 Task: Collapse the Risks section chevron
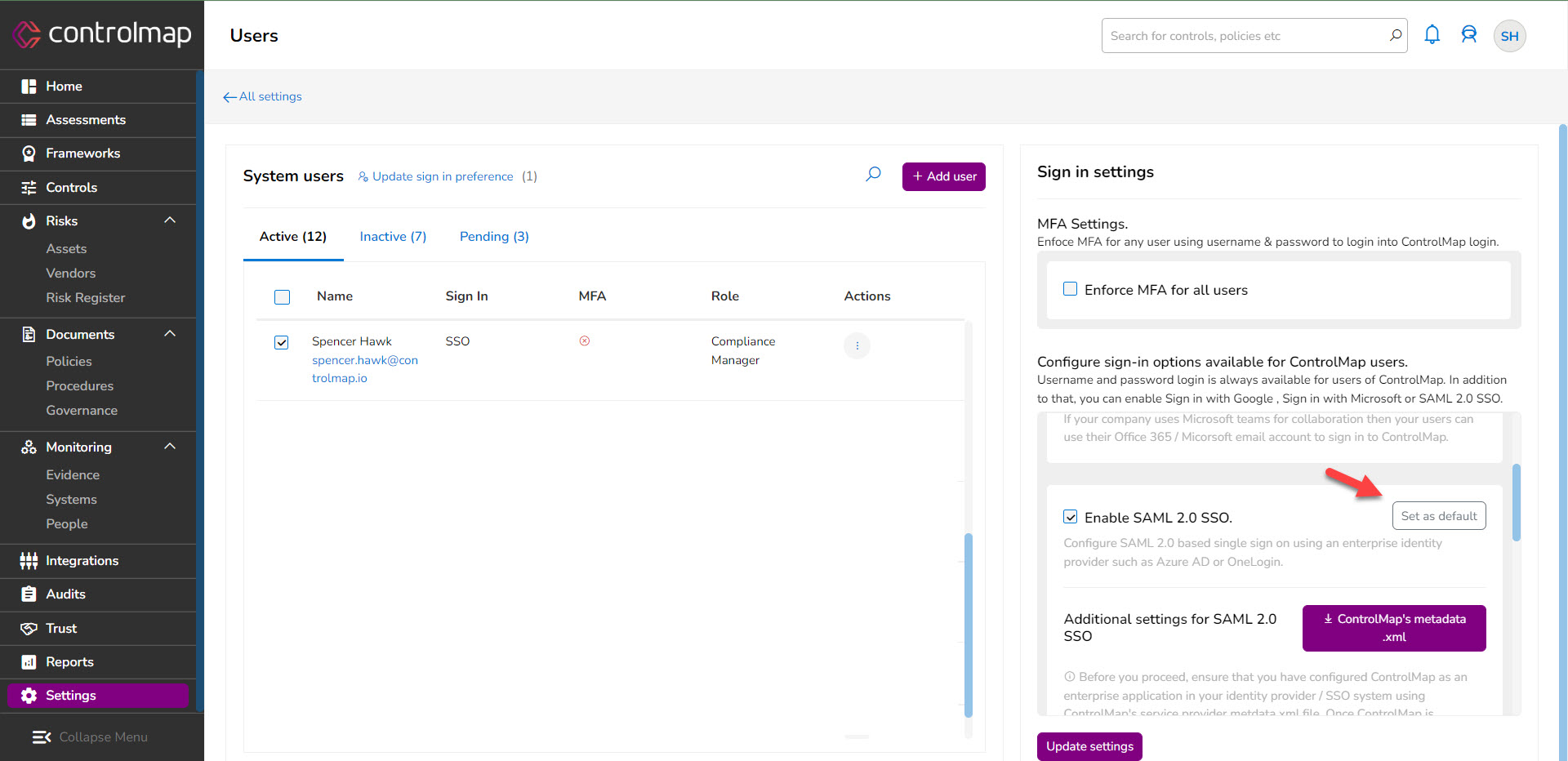170,220
